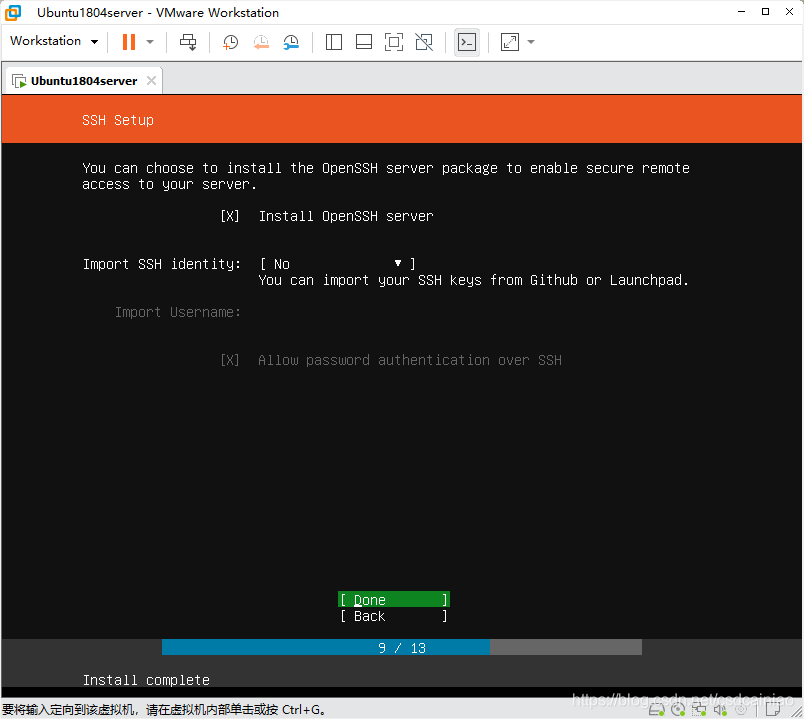Click the greyed-out disc status icon
This screenshot has width=804, height=719.
click(x=741, y=710)
